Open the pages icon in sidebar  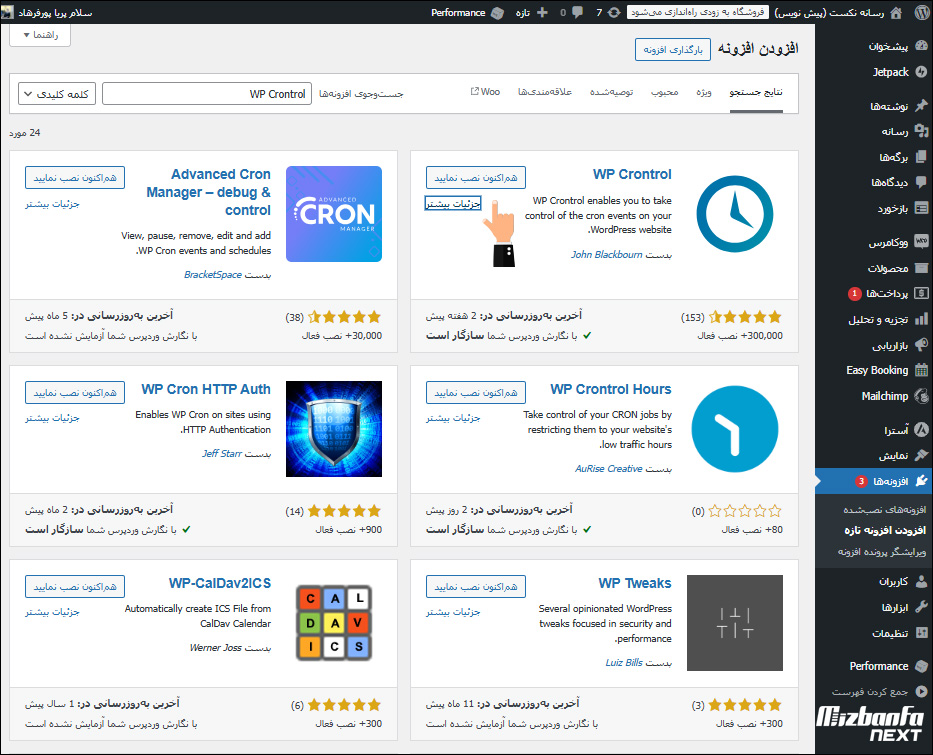tap(921, 157)
